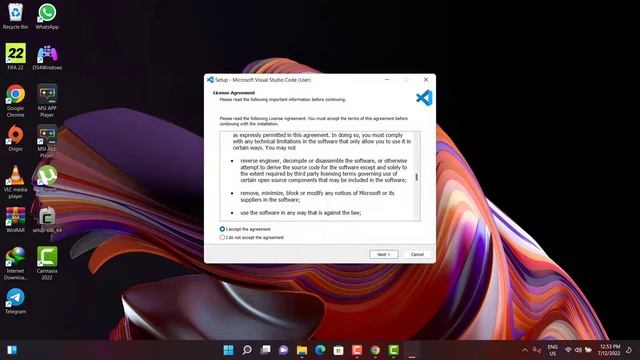The height and width of the screenshot is (360, 640).
Task: Select the Internet Download Manager desktop icon
Action: 15,263
